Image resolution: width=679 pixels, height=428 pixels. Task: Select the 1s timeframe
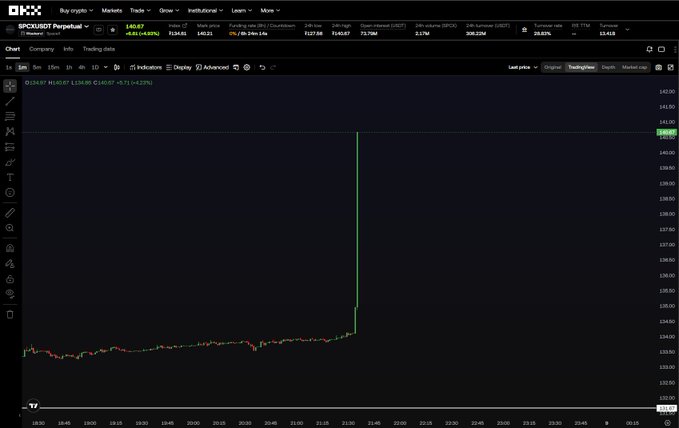(9, 67)
